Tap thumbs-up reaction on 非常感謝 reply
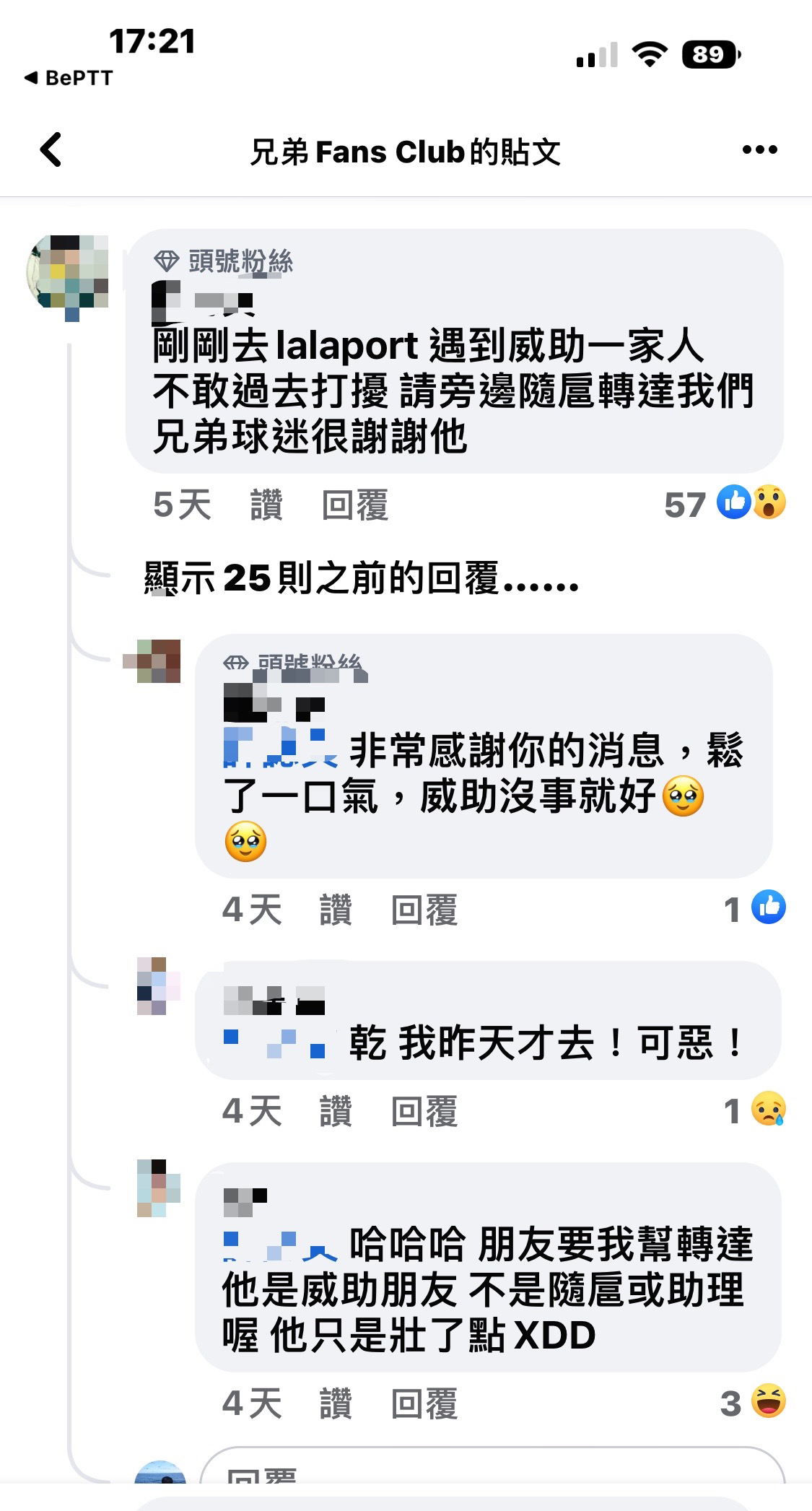The width and height of the screenshot is (812, 1511). (x=769, y=907)
